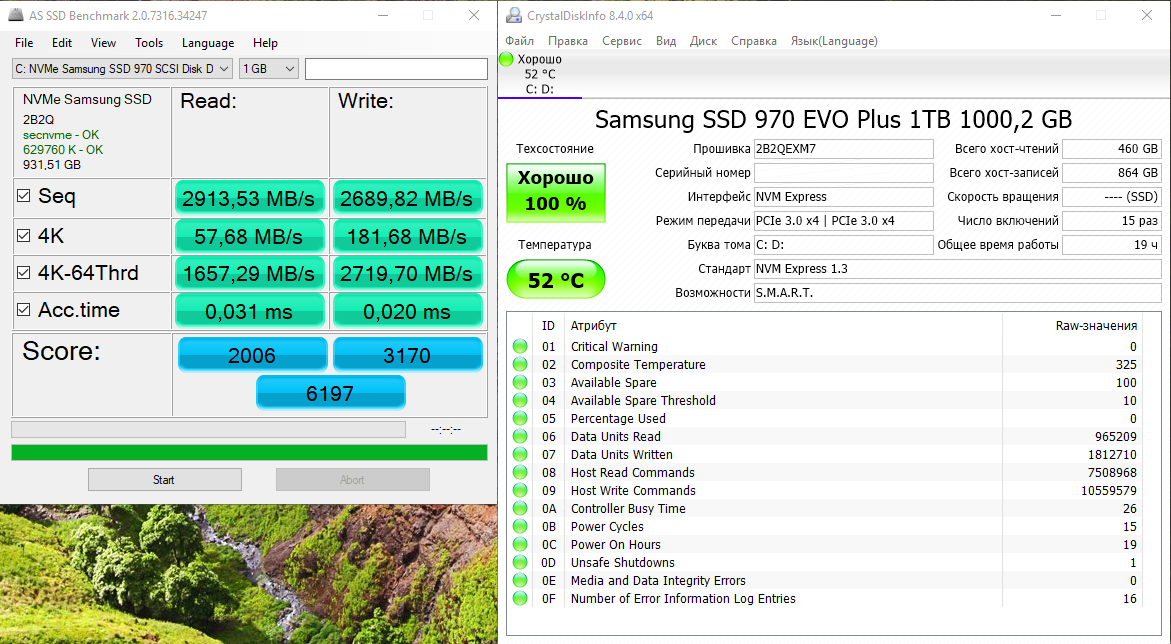Open Справка menu in CrystalDiskInfo
Image resolution: width=1171 pixels, height=644 pixels.
tap(754, 41)
